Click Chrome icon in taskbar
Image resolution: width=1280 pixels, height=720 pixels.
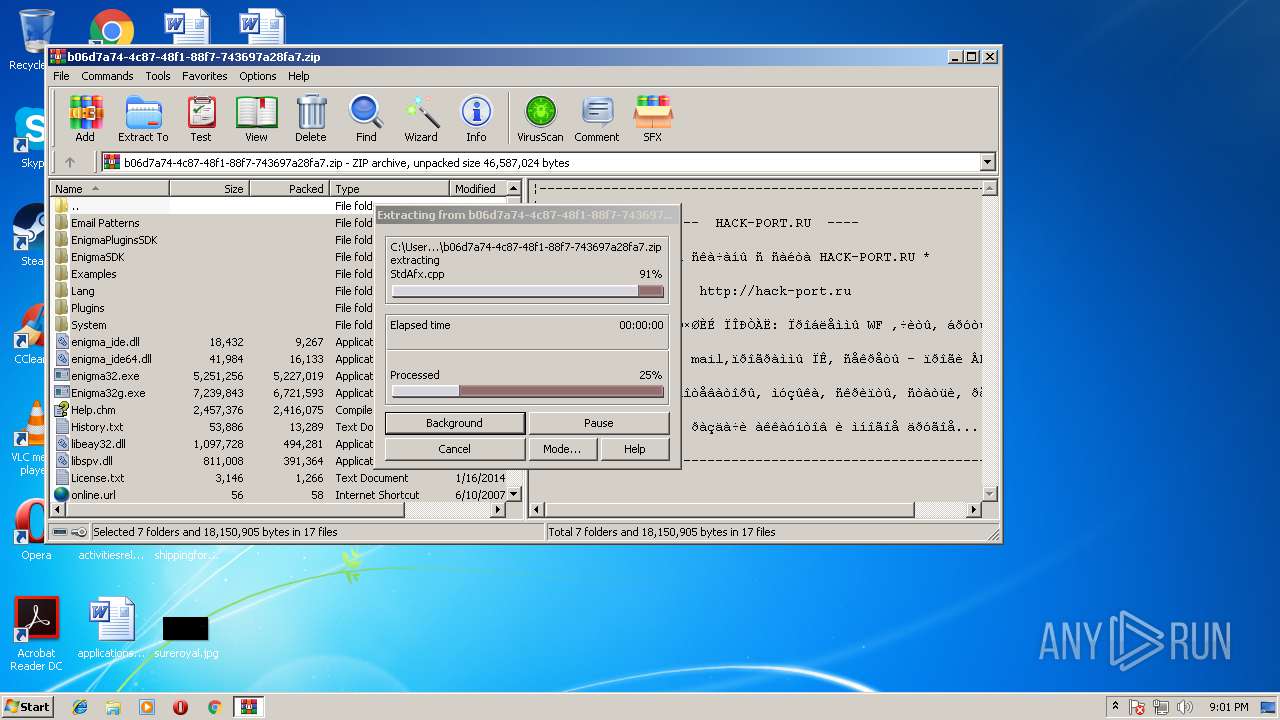(x=214, y=707)
